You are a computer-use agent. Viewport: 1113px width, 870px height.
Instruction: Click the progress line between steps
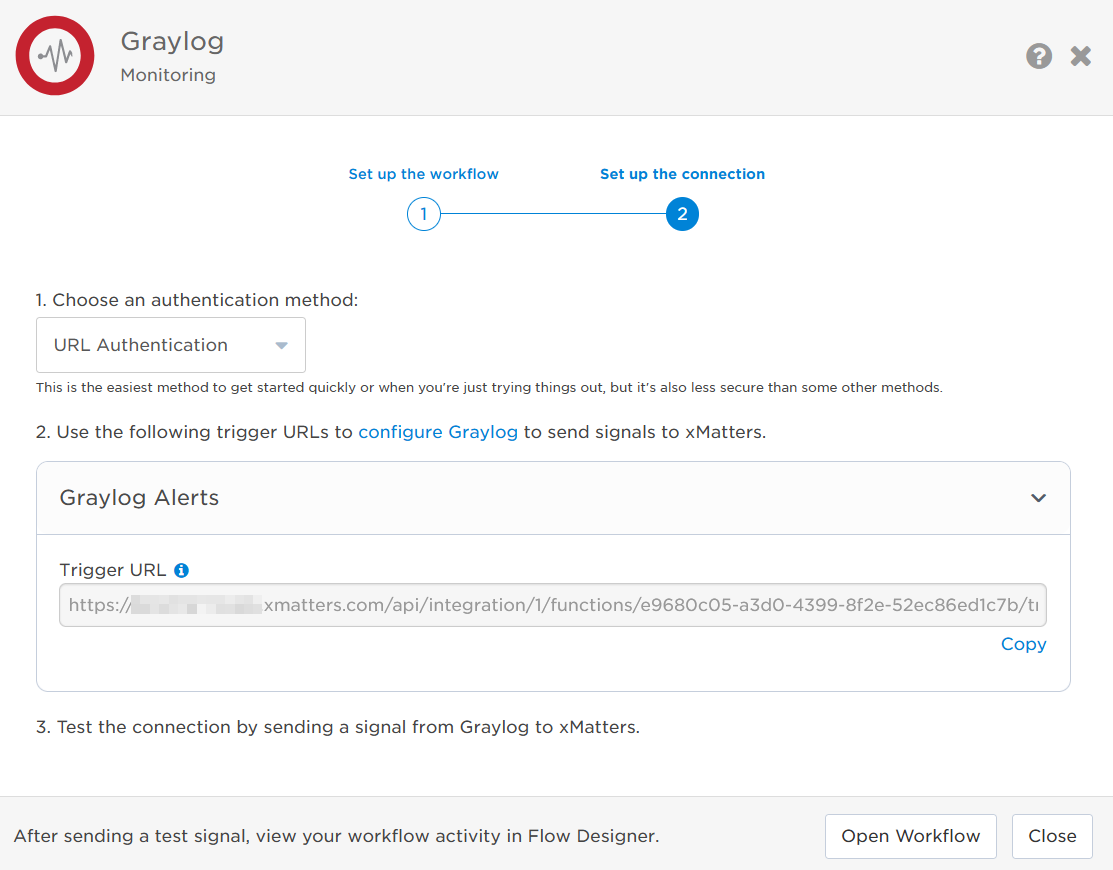[x=553, y=214]
